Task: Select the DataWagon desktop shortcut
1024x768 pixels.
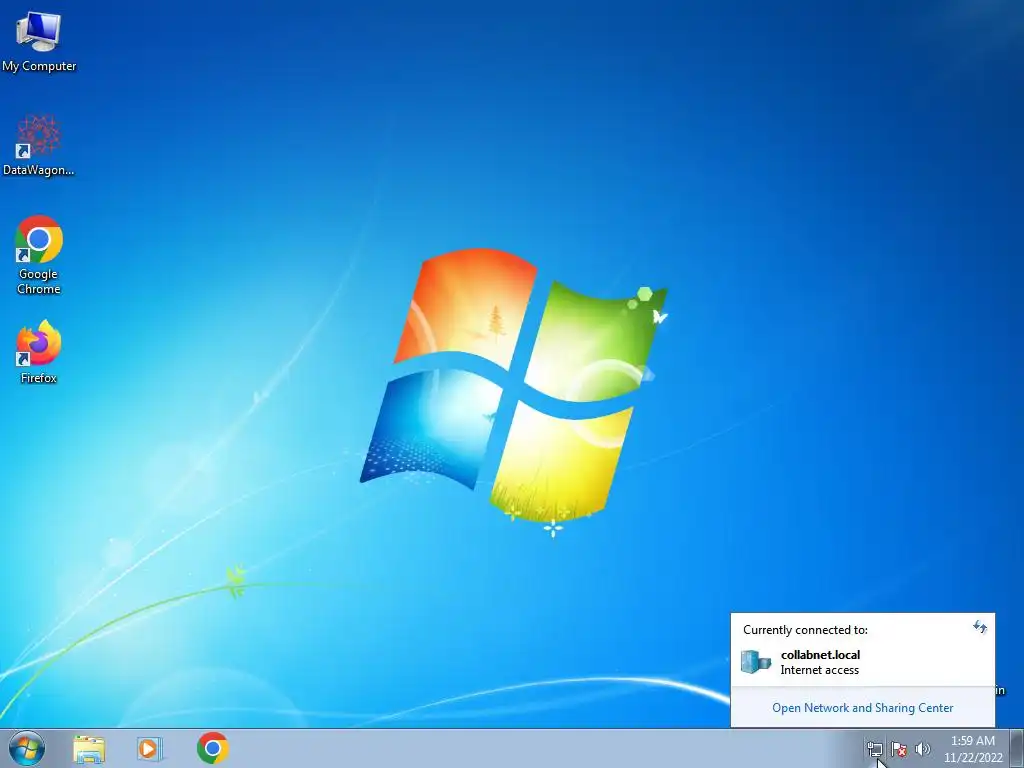Action: (x=39, y=145)
